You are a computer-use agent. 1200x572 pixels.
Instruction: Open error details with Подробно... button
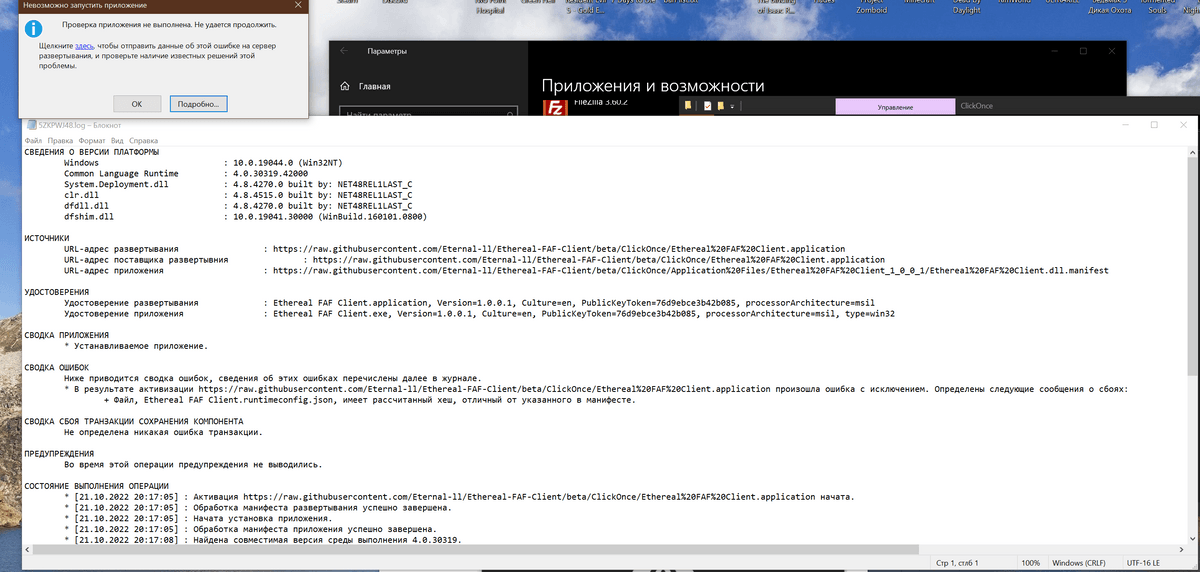tap(198, 104)
